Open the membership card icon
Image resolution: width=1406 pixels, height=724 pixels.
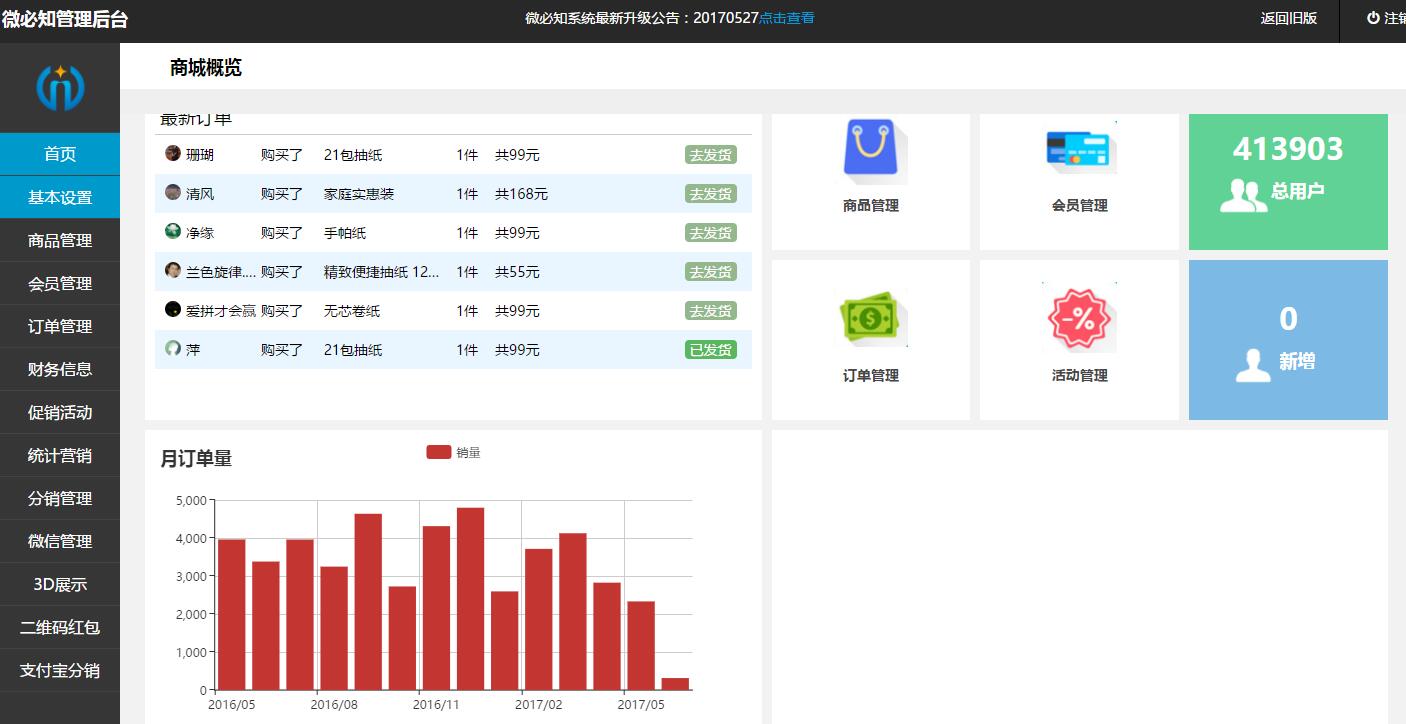[1079, 150]
